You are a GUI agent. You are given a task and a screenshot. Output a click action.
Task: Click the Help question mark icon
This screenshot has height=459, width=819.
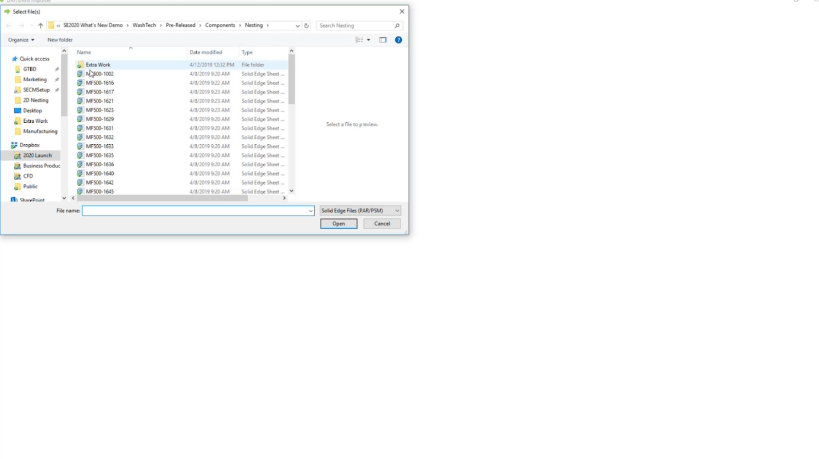399,40
